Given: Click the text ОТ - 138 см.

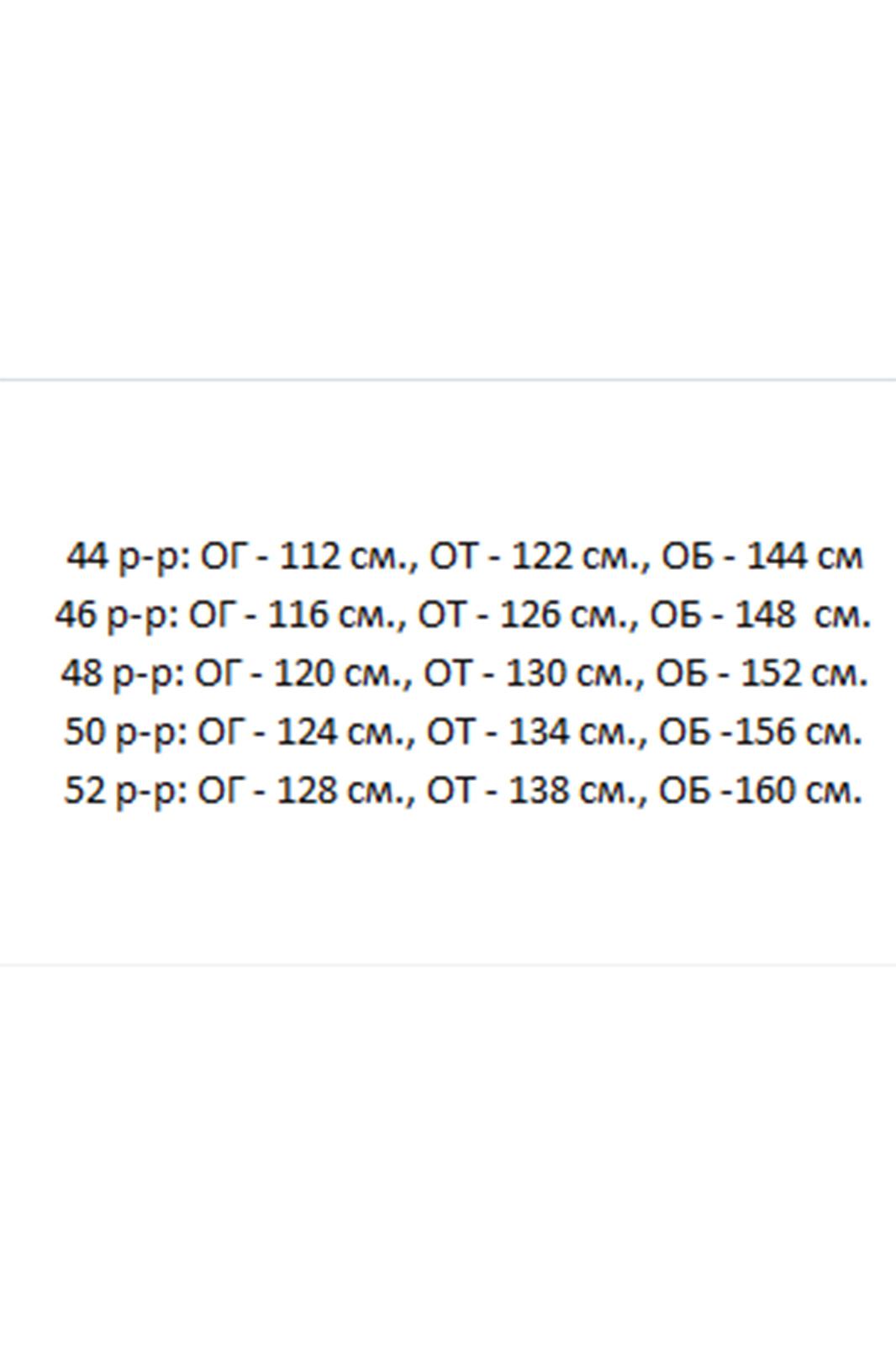Looking at the screenshot, I should tap(533, 791).
